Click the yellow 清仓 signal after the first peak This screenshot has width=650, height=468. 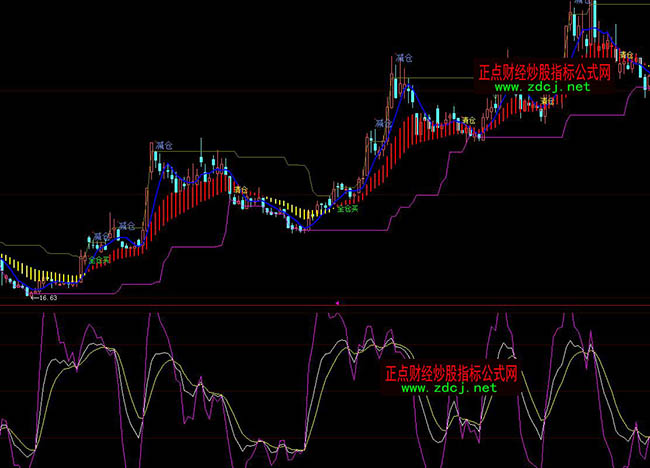pos(239,188)
